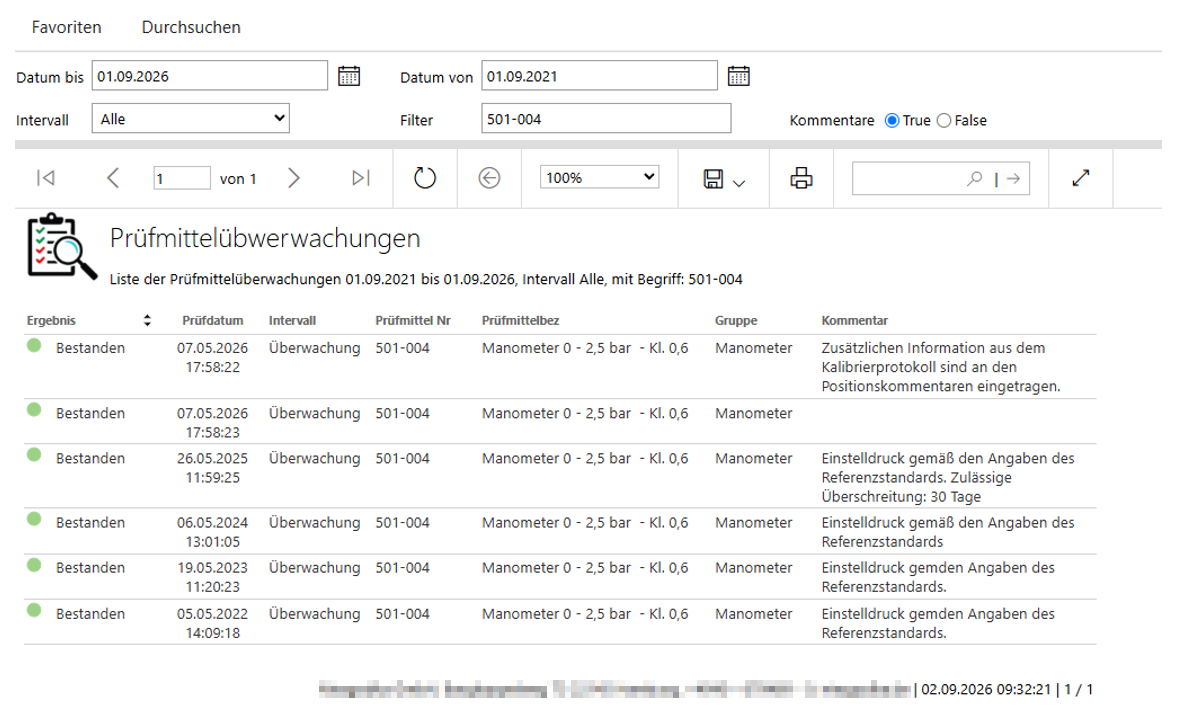Click Bestanden in the 26.05.2025 row
Screen dimensions: 1184x723
pos(91,459)
